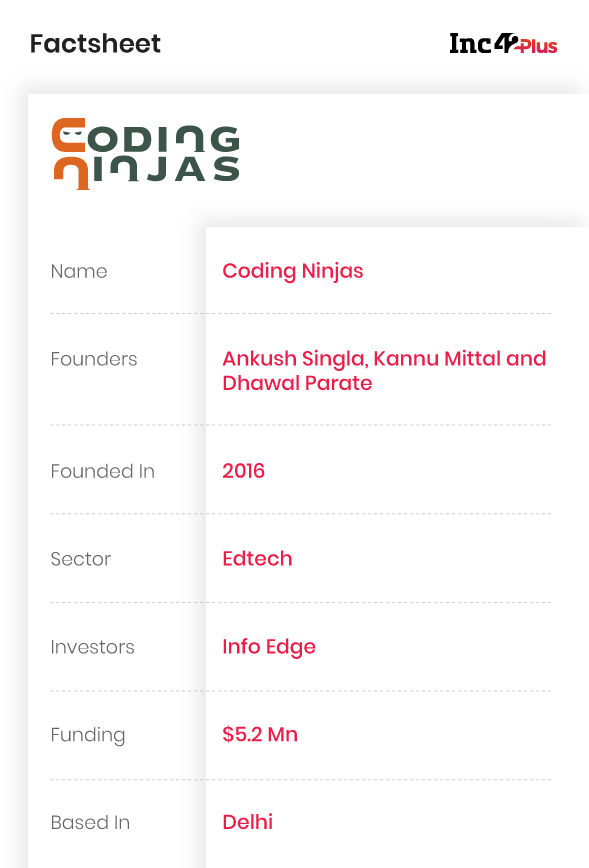Click the Name row label
The image size is (589, 868).
pos(79,271)
